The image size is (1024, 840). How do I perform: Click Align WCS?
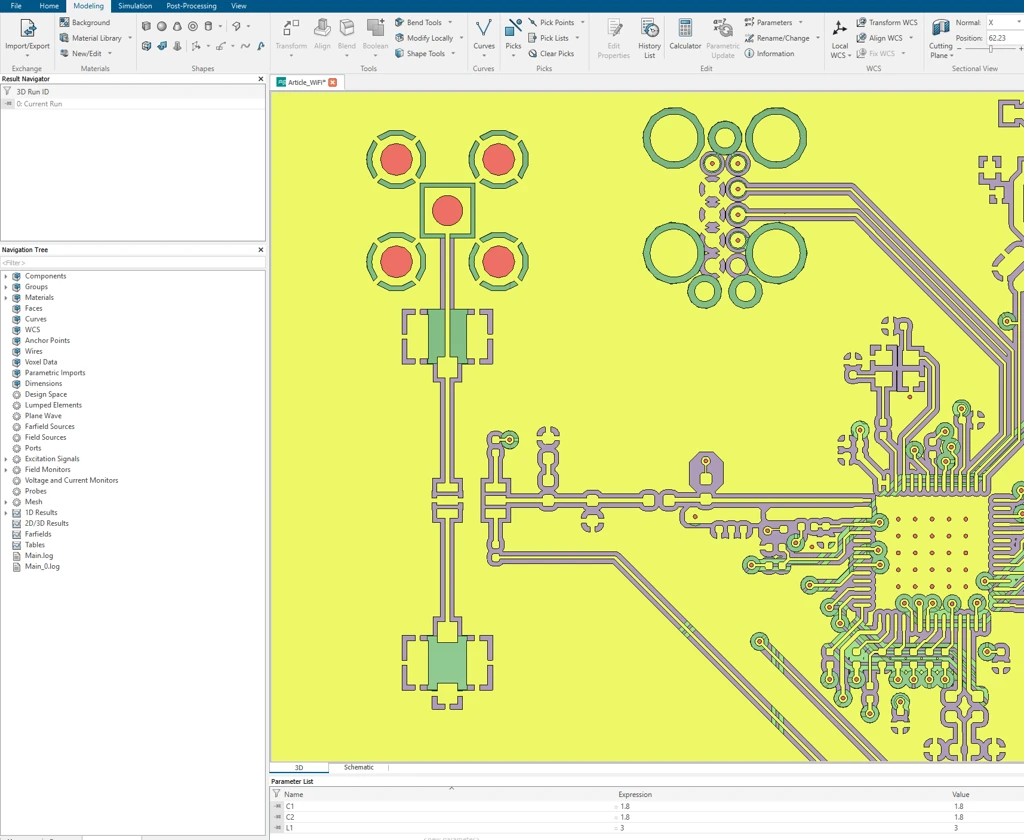[x=880, y=38]
